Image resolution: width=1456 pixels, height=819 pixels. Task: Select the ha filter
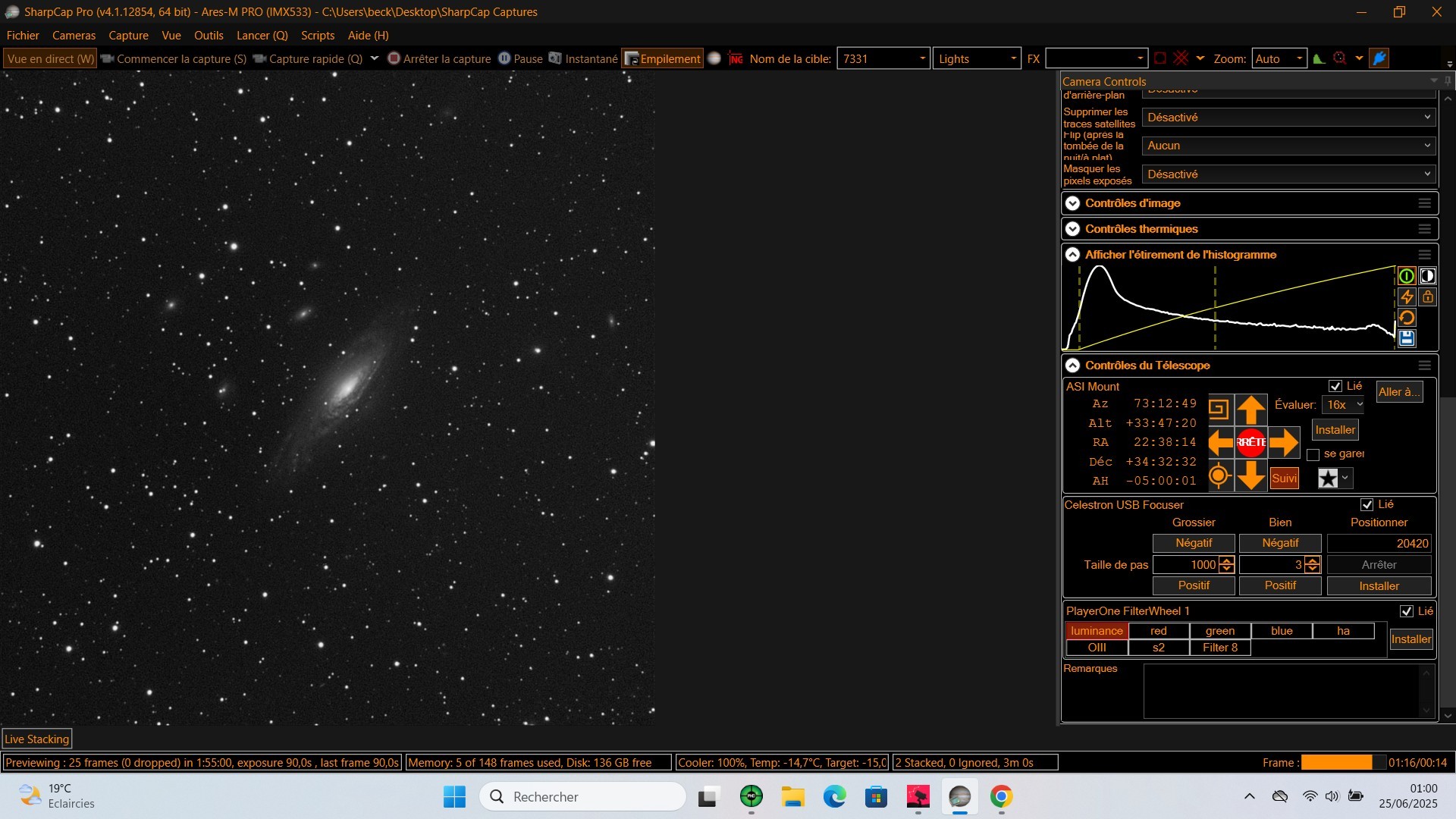click(1343, 631)
